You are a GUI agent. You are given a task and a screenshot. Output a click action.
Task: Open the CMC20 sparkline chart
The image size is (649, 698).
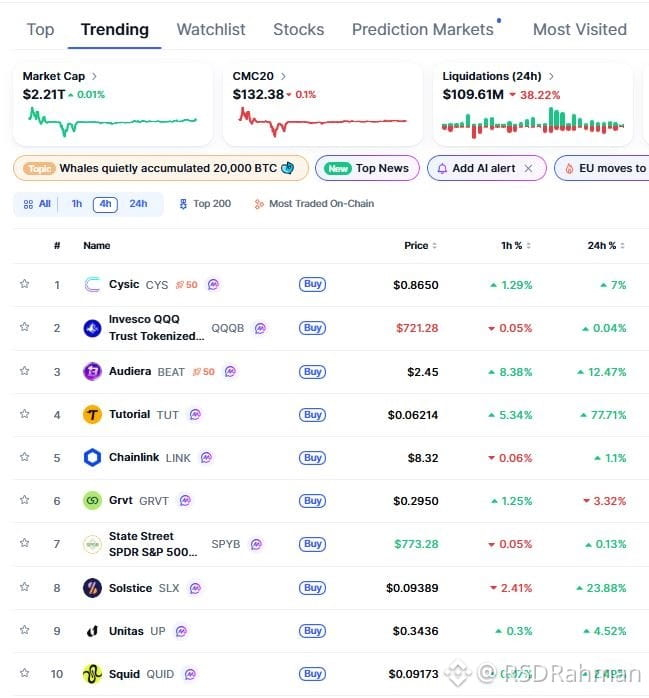[x=323, y=122]
